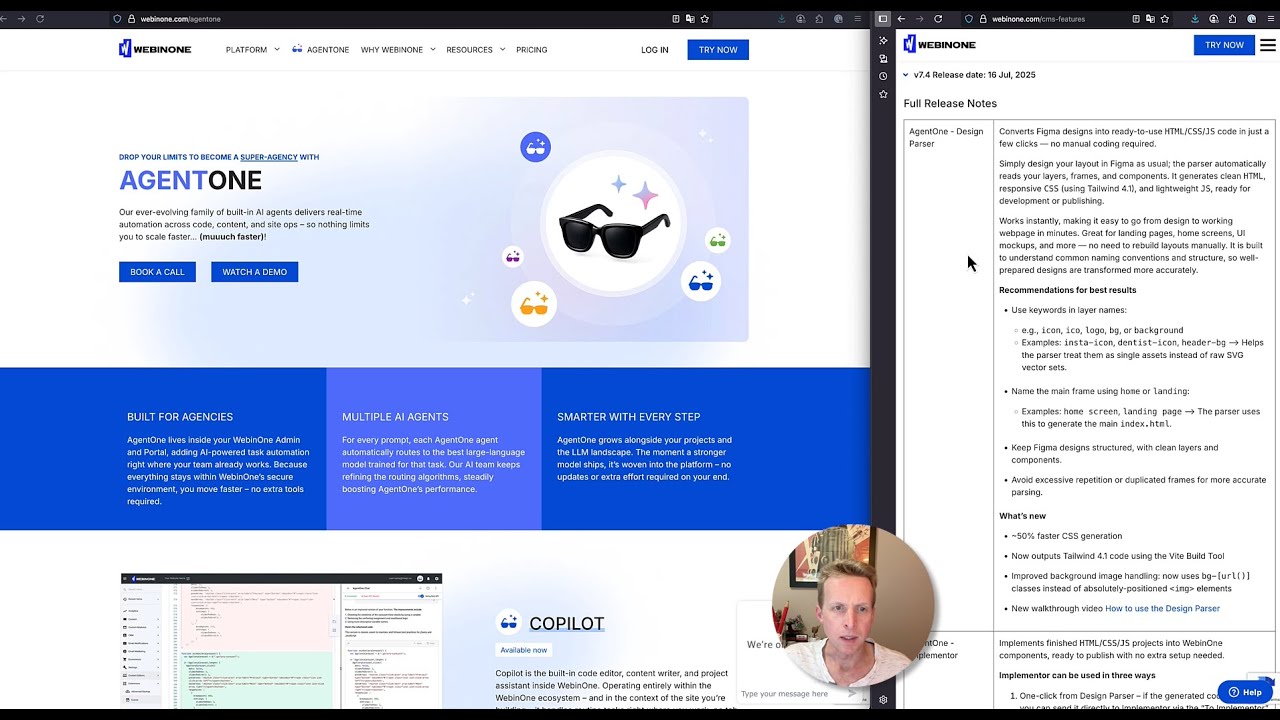Open the left window's application hamburger menu
This screenshot has width=1280, height=720.
[x=857, y=19]
